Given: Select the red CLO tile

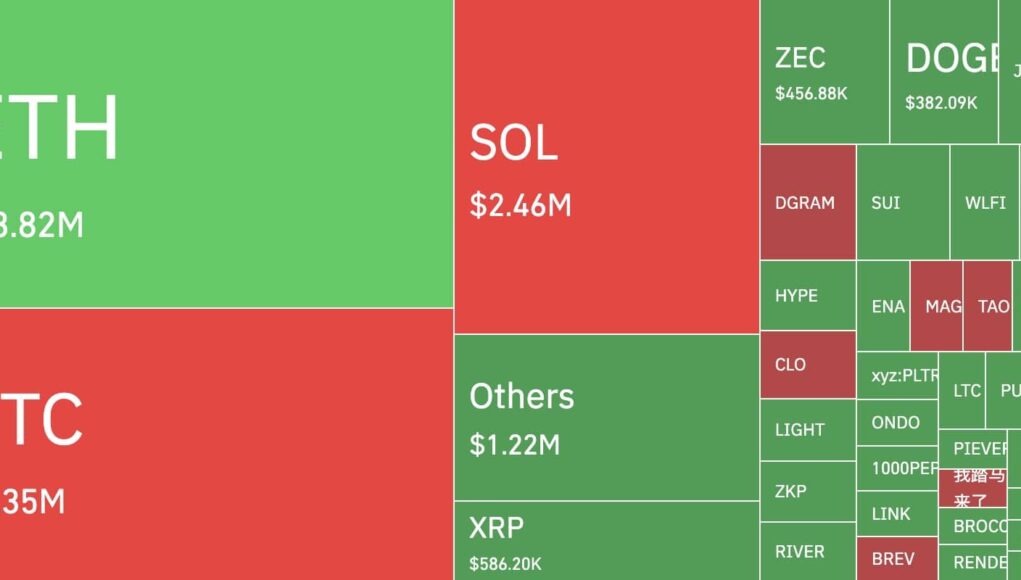Looking at the screenshot, I should coord(807,365).
